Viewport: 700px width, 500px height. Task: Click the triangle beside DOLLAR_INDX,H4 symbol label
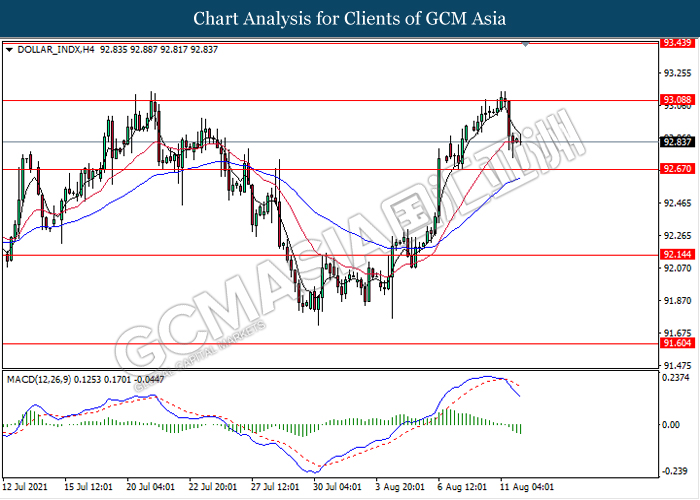pyautogui.click(x=10, y=48)
